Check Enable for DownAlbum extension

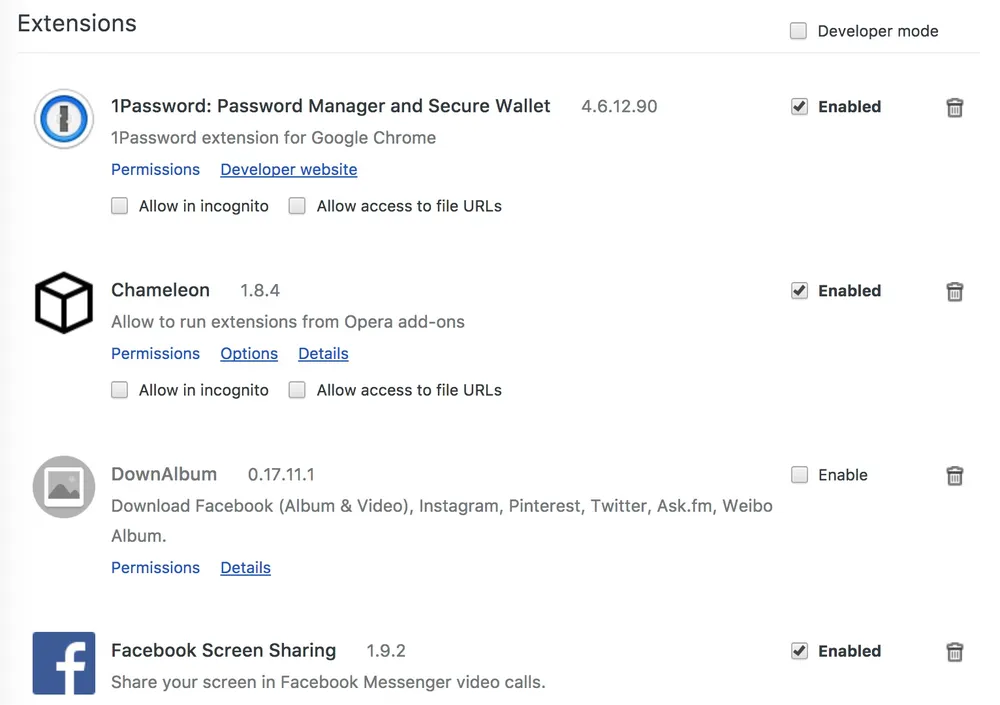pos(799,475)
